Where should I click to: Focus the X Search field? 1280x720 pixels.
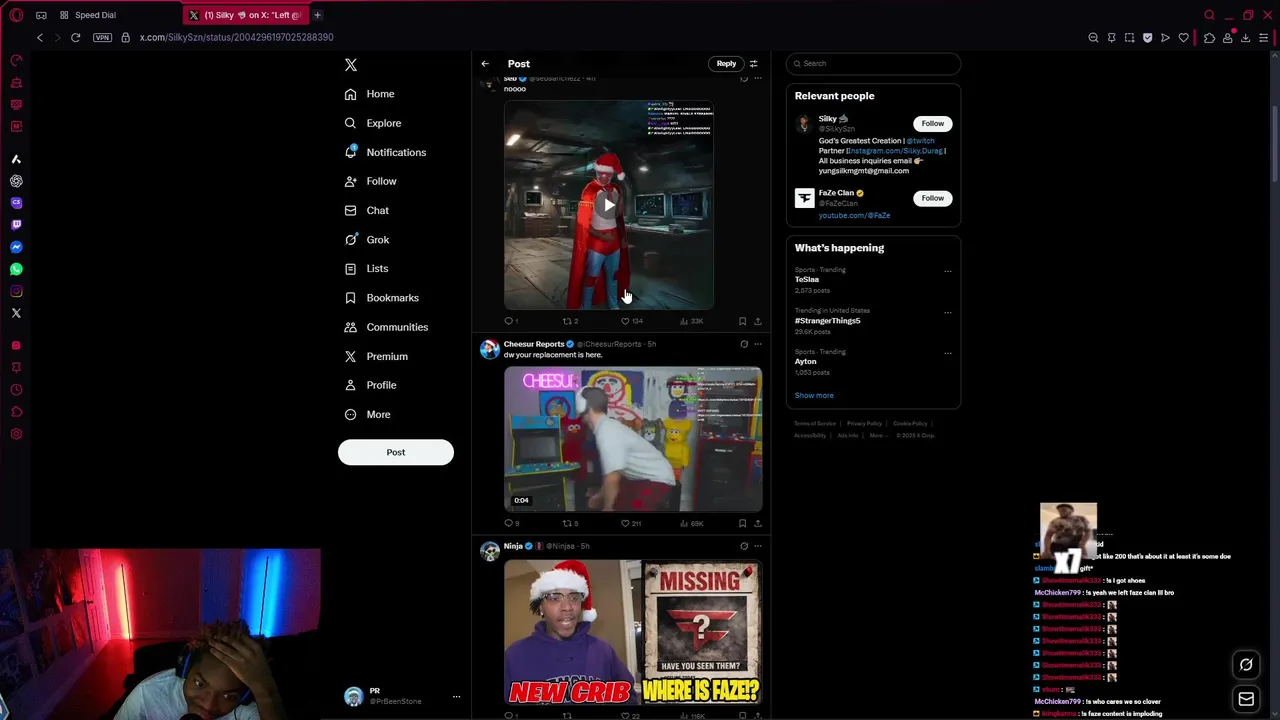(x=874, y=64)
